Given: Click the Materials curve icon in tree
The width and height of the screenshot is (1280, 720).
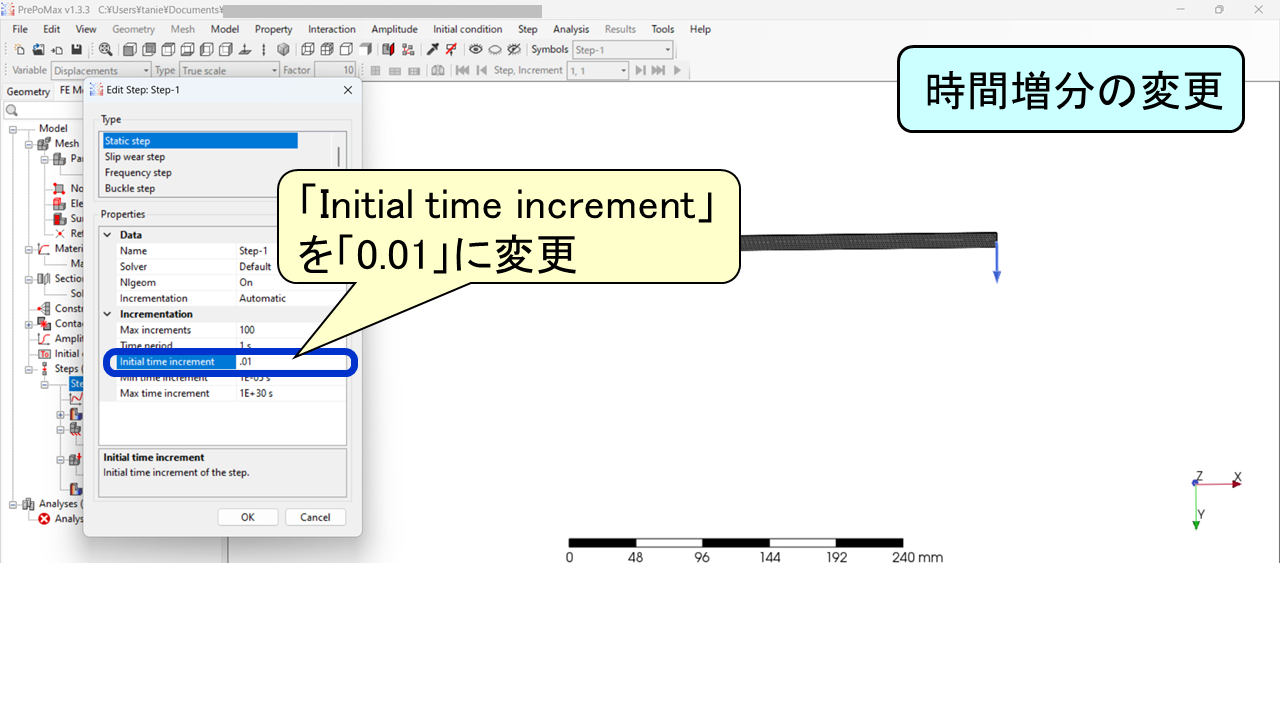Looking at the screenshot, I should click(43, 248).
